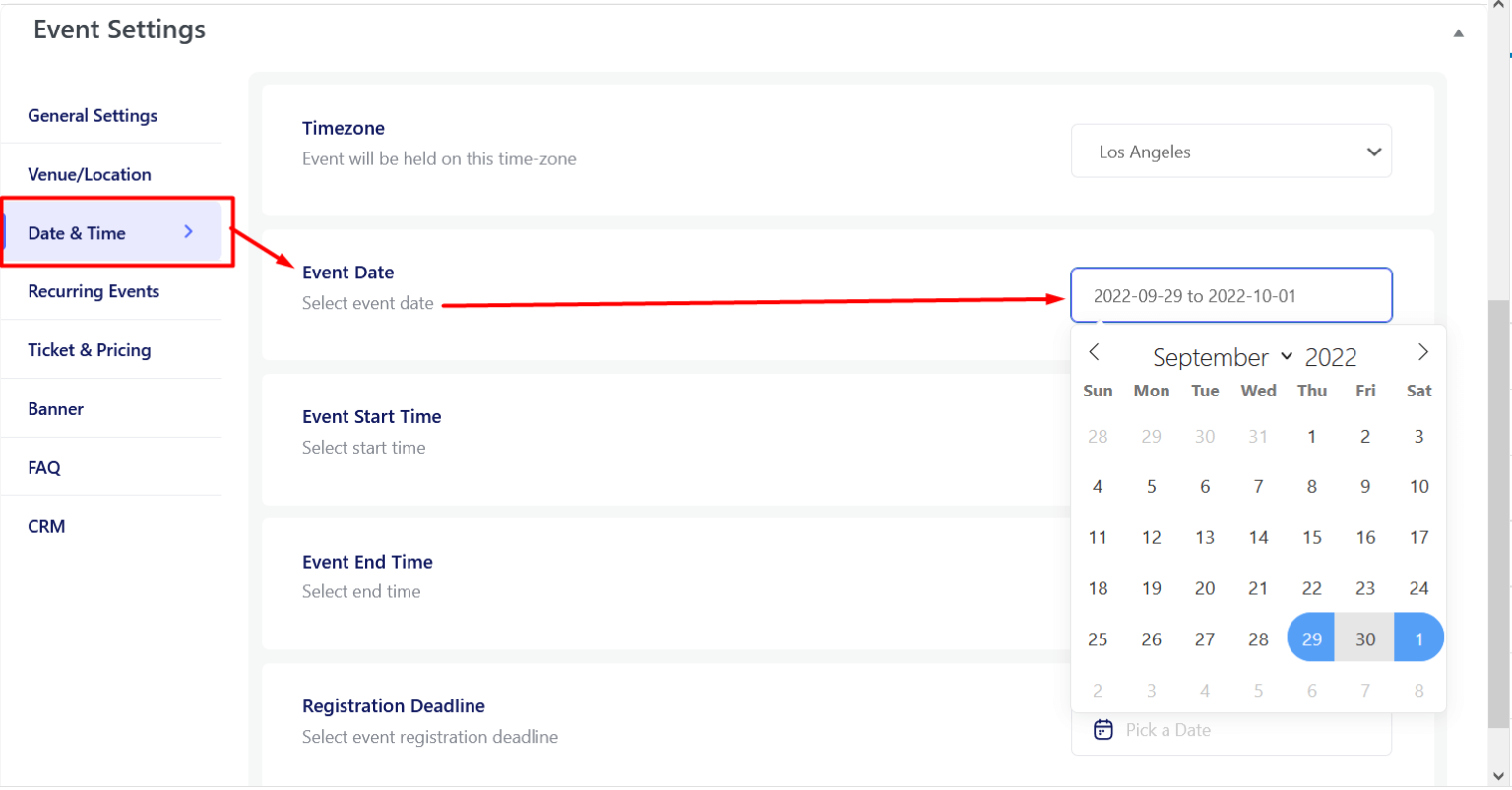1512x790 pixels.
Task: Switch to the Banner section
Action: pos(56,408)
